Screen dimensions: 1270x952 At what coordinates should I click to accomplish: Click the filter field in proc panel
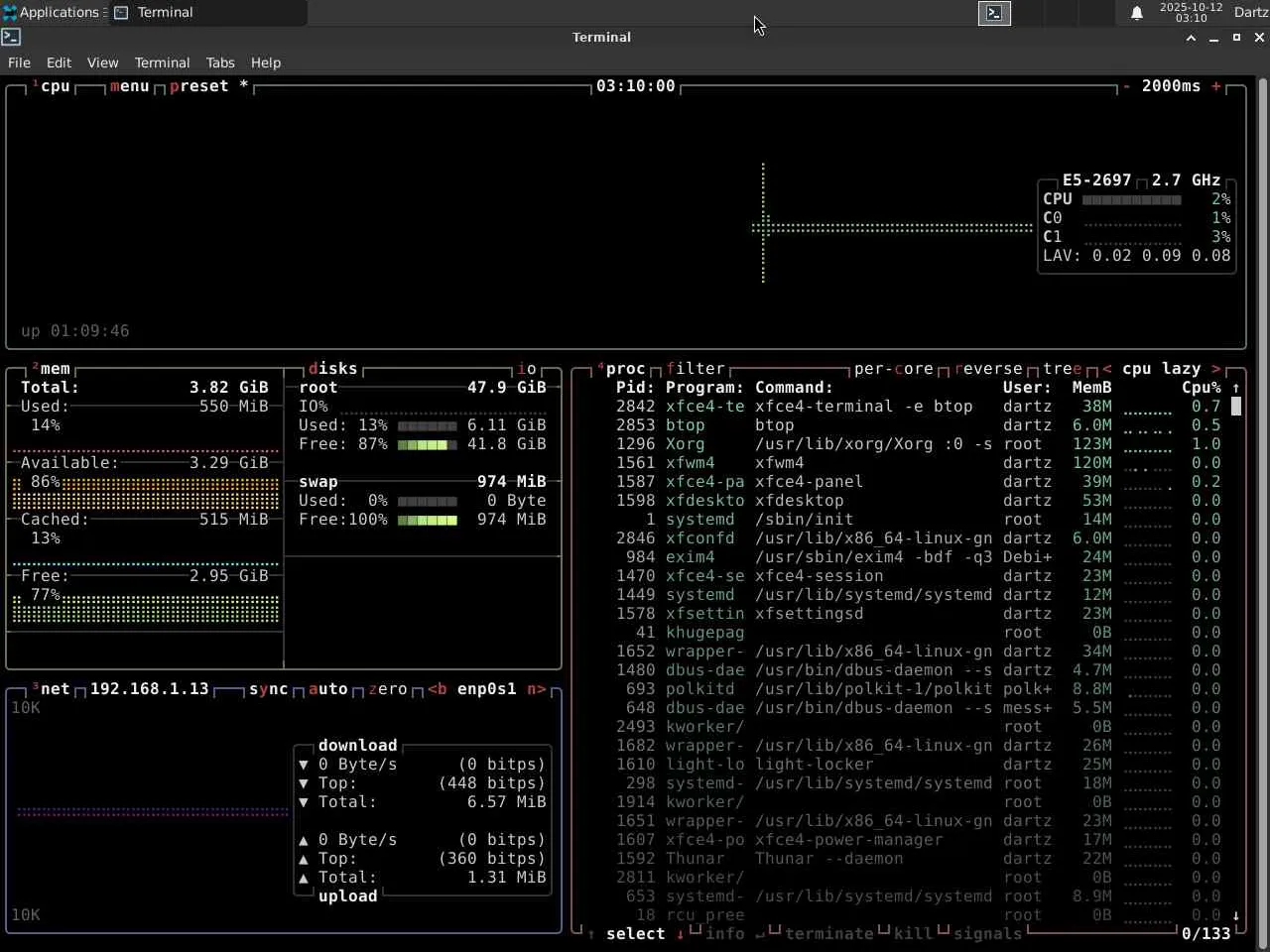[696, 369]
